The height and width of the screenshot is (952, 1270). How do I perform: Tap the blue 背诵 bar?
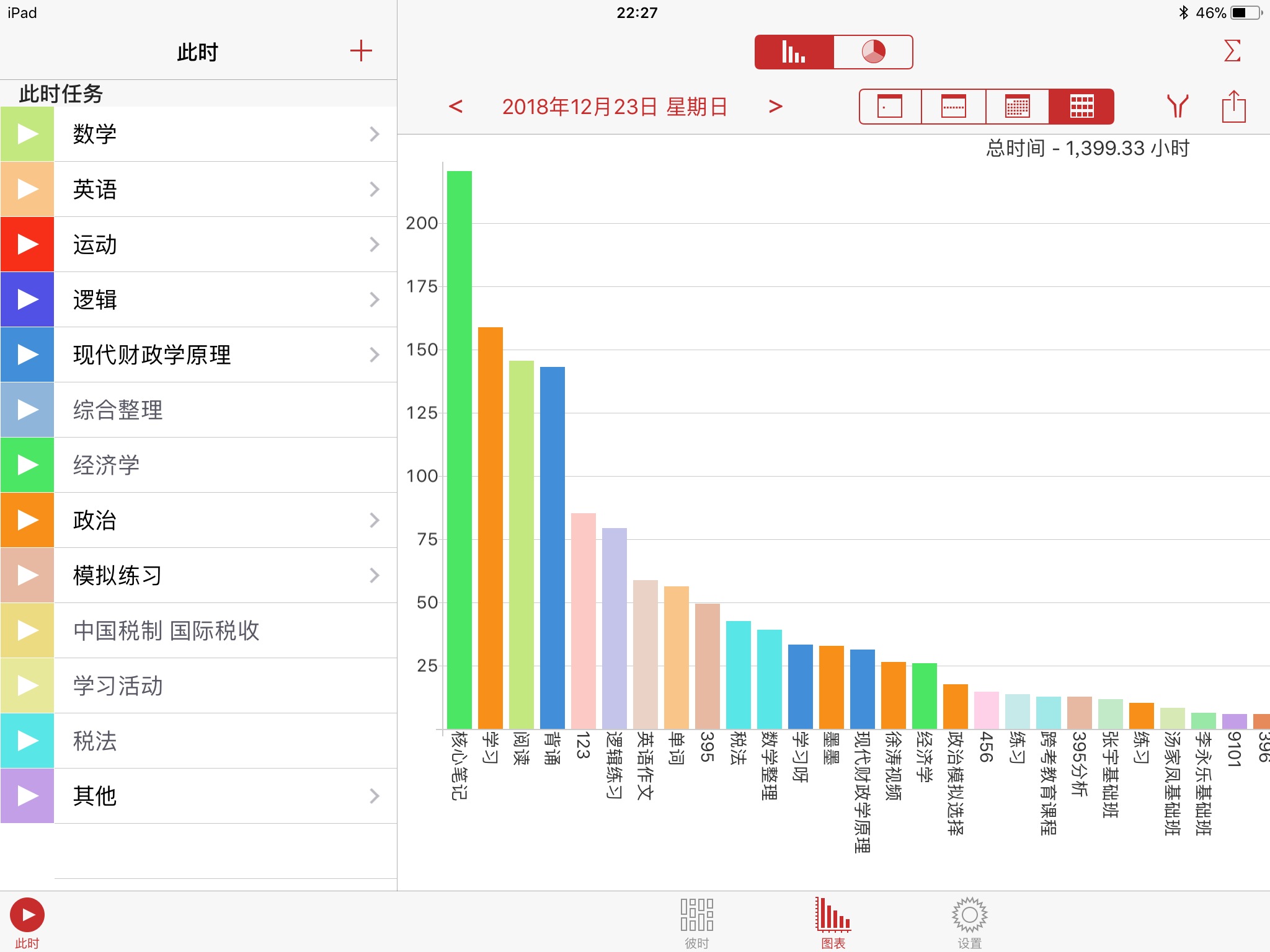[x=553, y=547]
